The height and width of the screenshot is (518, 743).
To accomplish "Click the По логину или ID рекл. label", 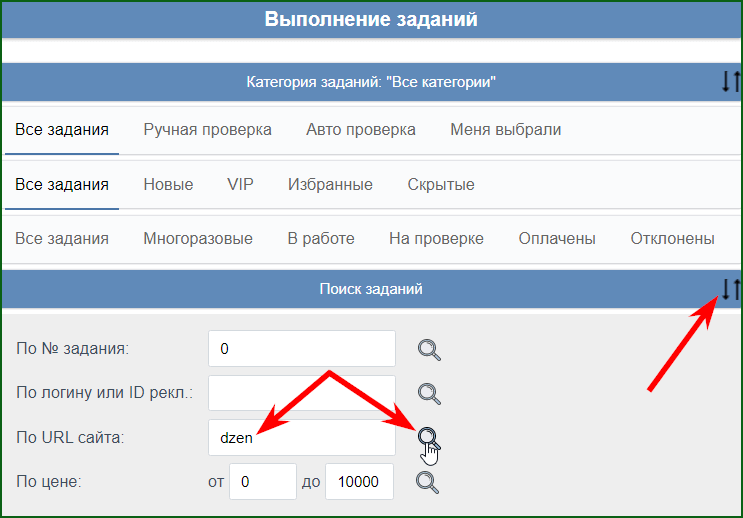I will [105, 393].
